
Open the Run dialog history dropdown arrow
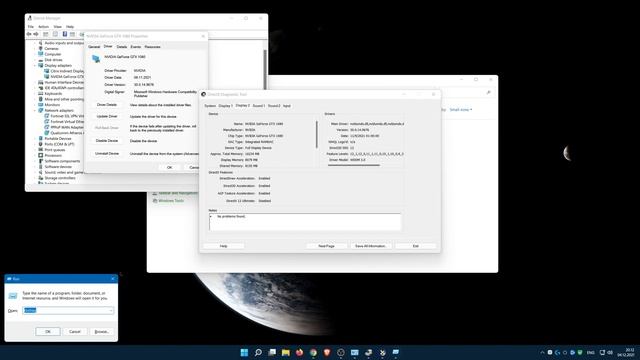pyautogui.click(x=111, y=311)
